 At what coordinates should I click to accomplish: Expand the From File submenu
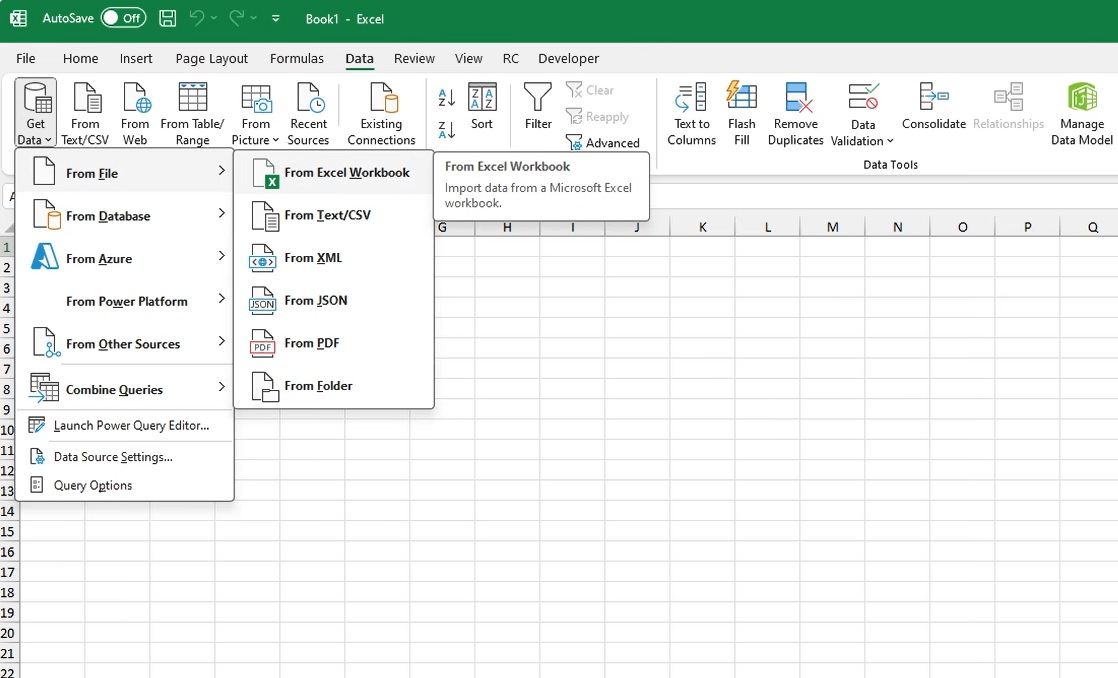click(125, 173)
